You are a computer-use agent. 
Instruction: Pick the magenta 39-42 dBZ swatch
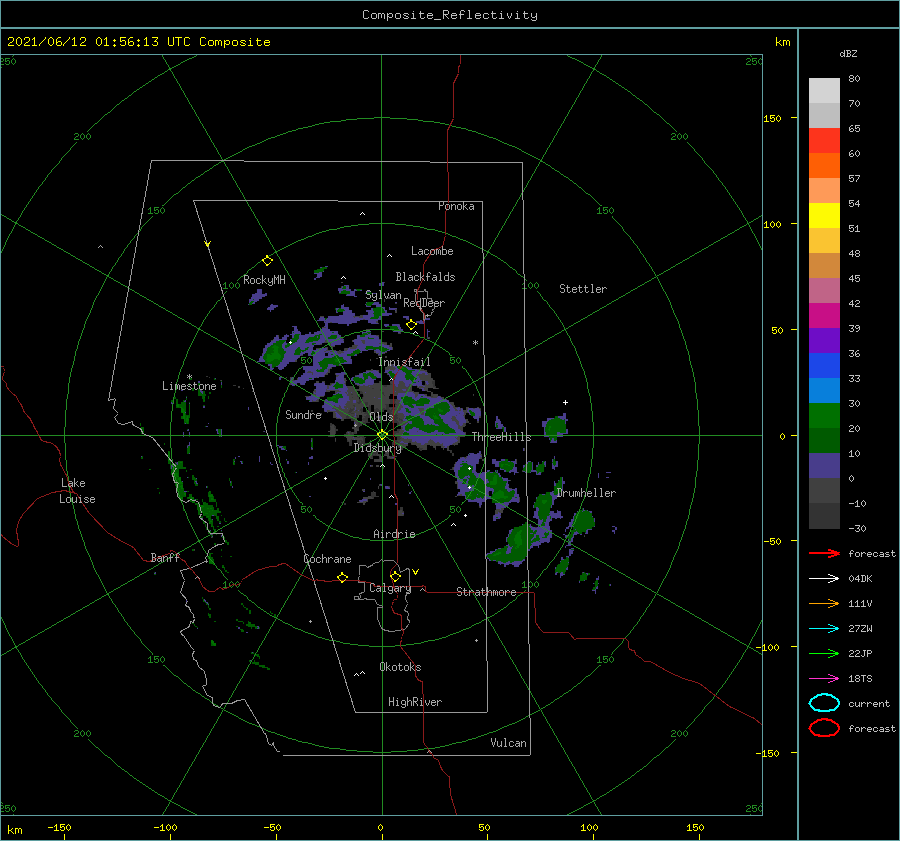824,316
